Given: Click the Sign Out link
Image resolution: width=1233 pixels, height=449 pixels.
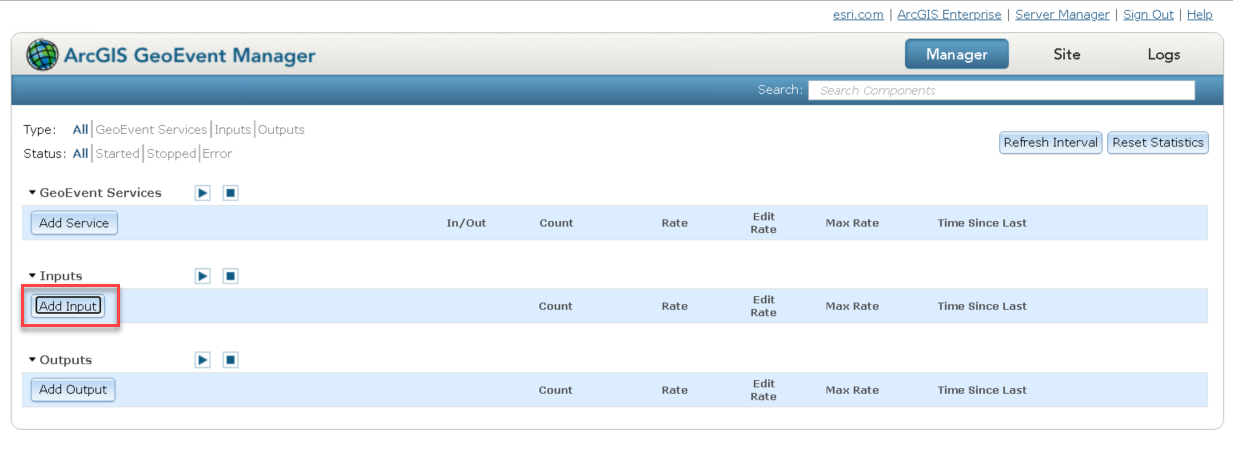Looking at the screenshot, I should [x=1148, y=14].
